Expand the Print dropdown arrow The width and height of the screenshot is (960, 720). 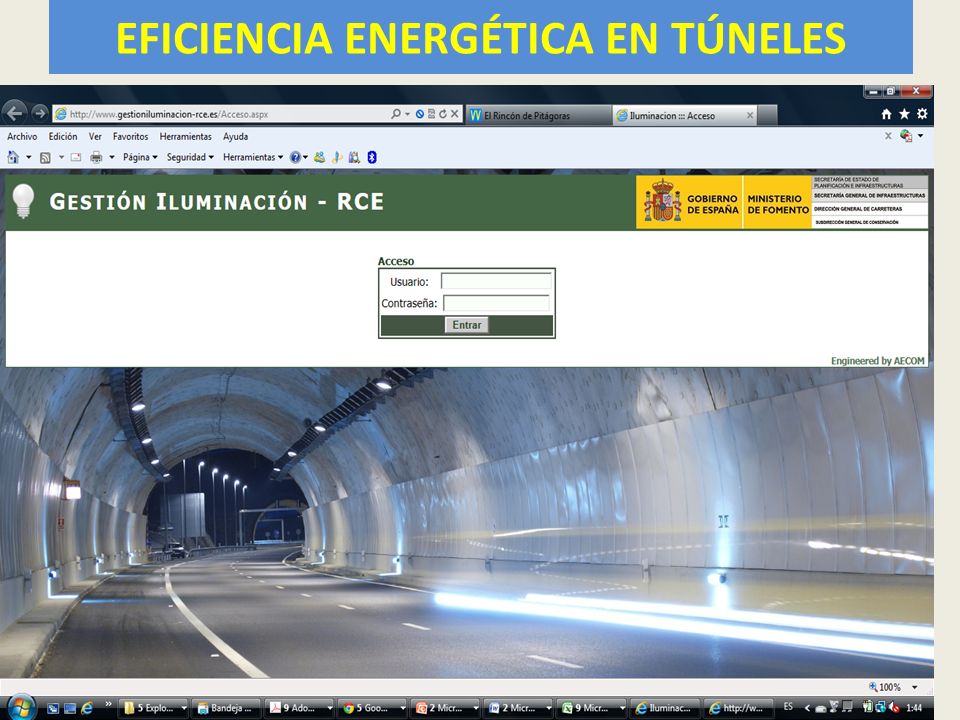pyautogui.click(x=112, y=157)
